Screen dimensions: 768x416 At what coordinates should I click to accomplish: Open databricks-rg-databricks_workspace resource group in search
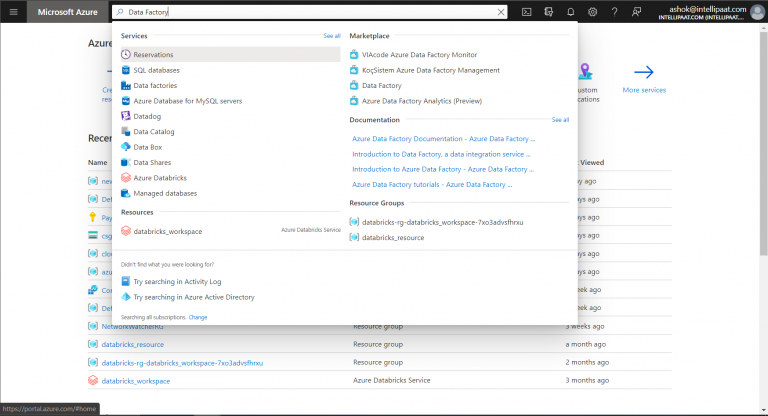click(442, 222)
